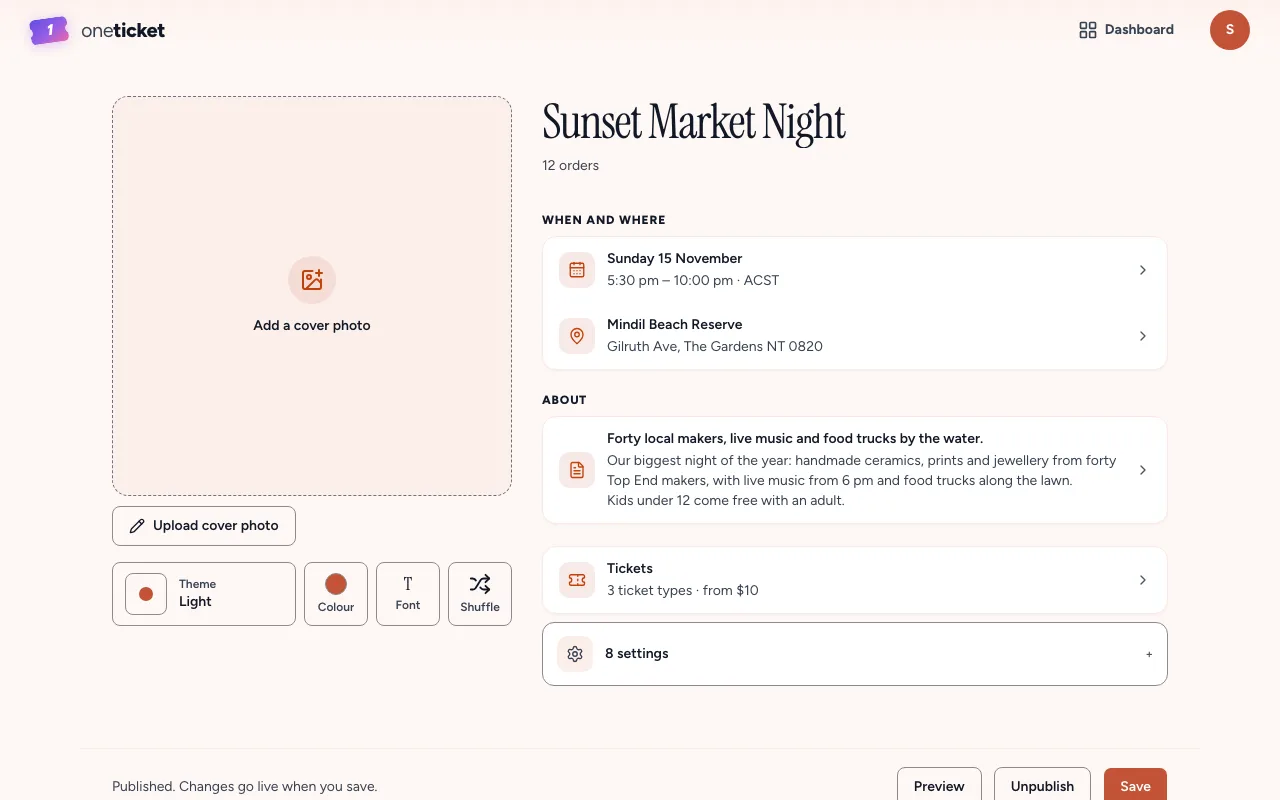Screen dimensions: 1280x800
Task: Click the calendar icon beside Sunday 15 November
Action: coord(577,270)
